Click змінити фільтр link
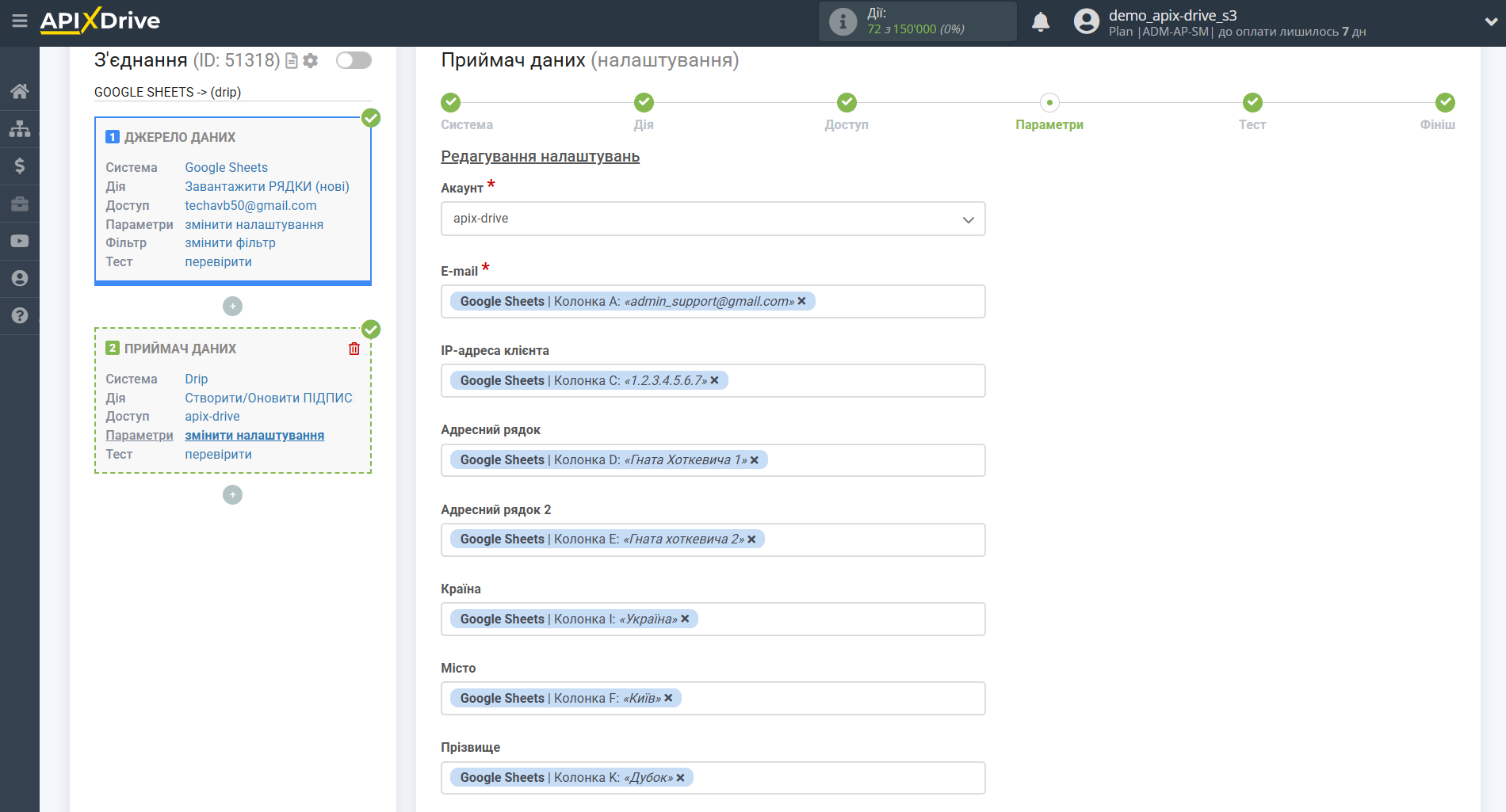The width and height of the screenshot is (1506, 812). pyautogui.click(x=230, y=242)
